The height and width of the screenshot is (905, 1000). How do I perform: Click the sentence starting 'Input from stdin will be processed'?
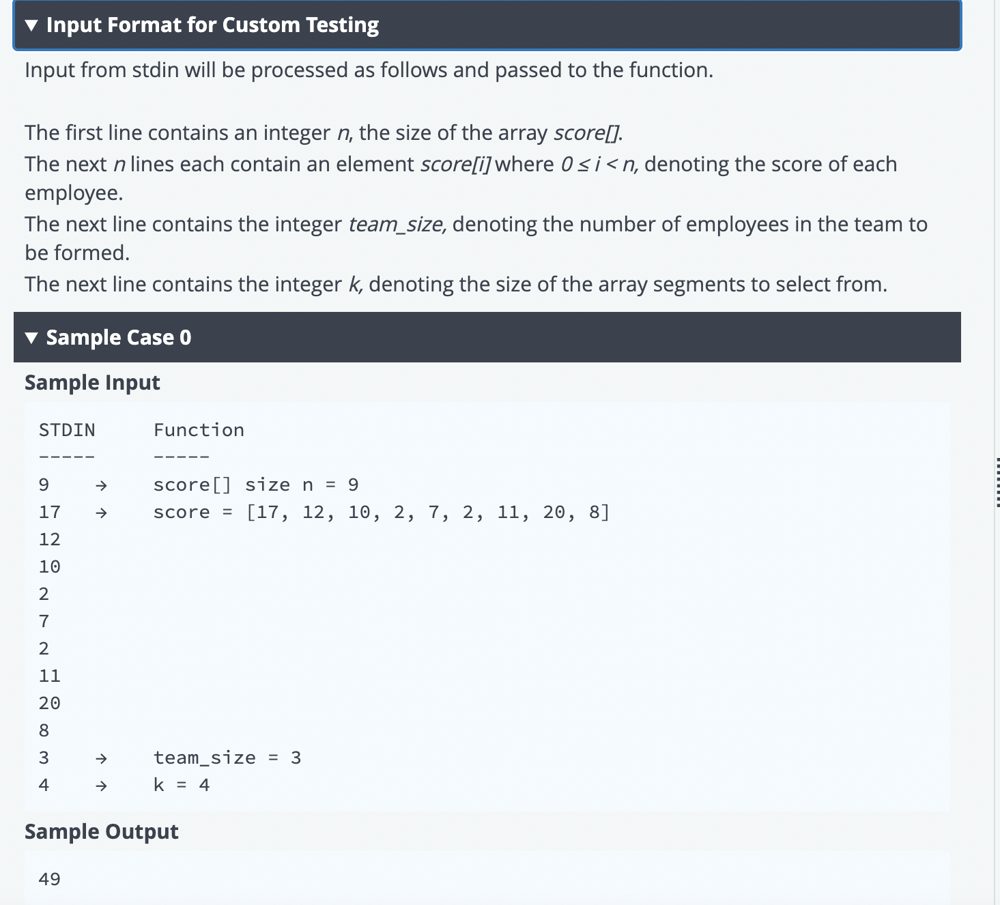[x=369, y=70]
